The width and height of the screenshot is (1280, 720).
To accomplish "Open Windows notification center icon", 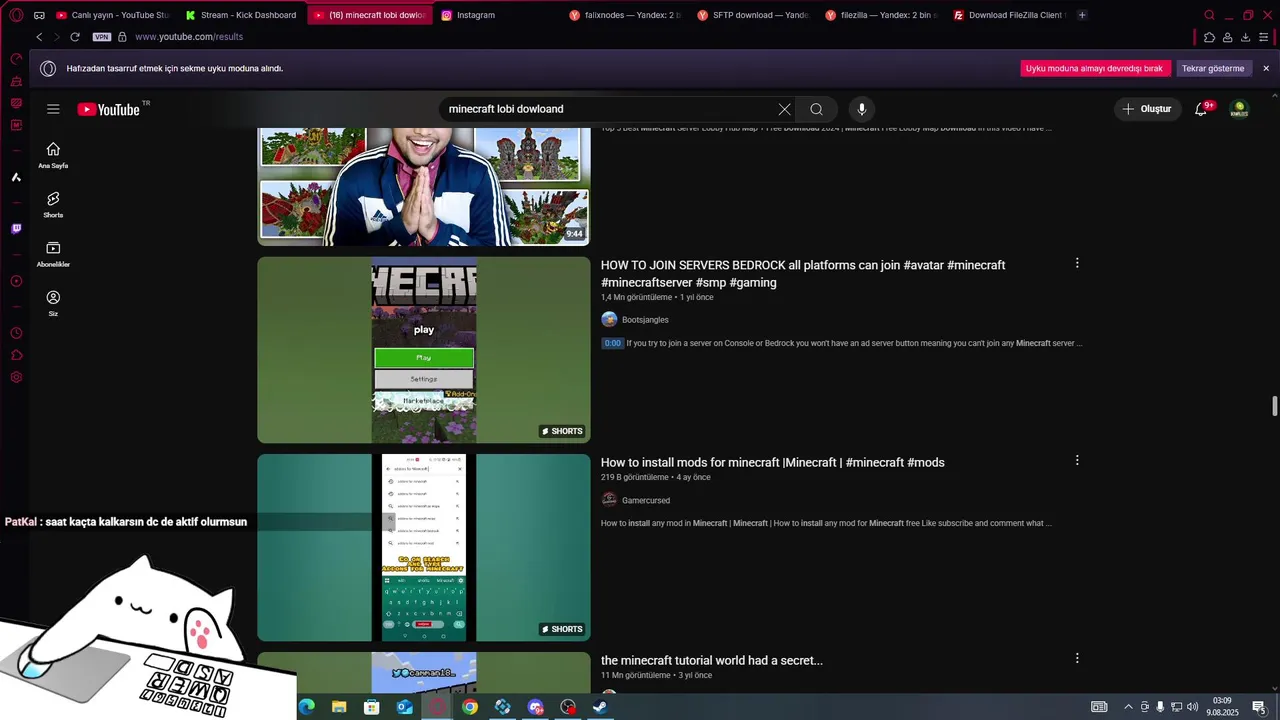I will pos(1259,707).
